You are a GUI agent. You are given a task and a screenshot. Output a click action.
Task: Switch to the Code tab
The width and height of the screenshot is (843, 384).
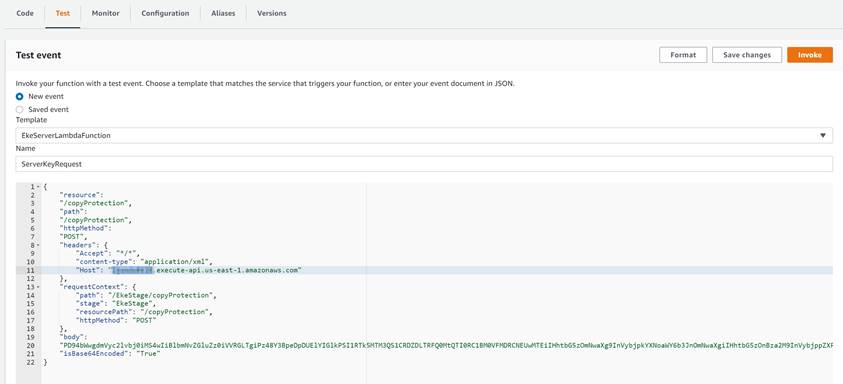click(x=25, y=13)
